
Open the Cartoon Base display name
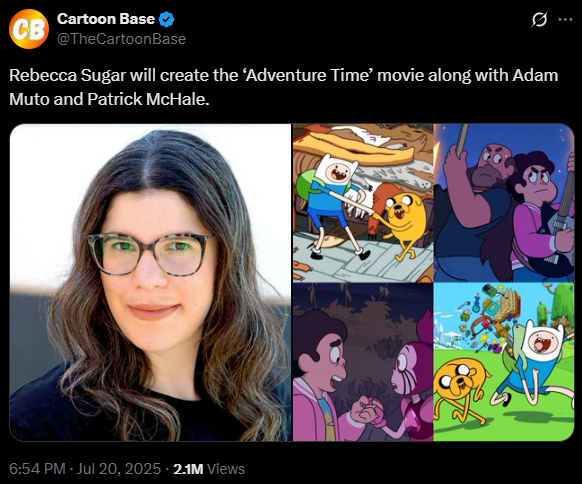click(106, 19)
